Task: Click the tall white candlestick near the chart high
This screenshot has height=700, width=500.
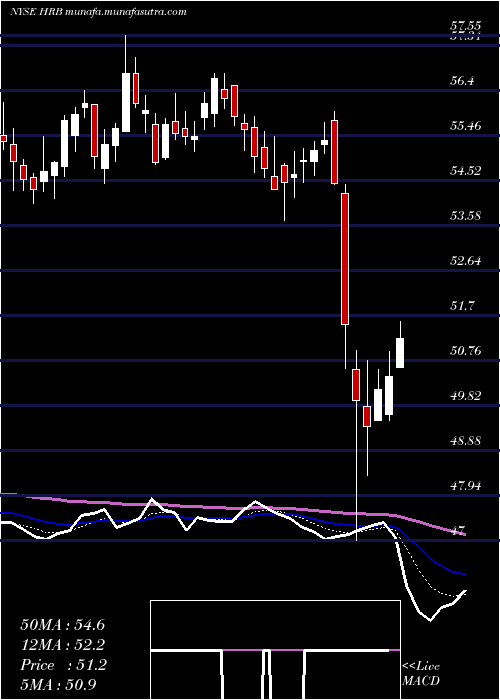Action: [126, 102]
